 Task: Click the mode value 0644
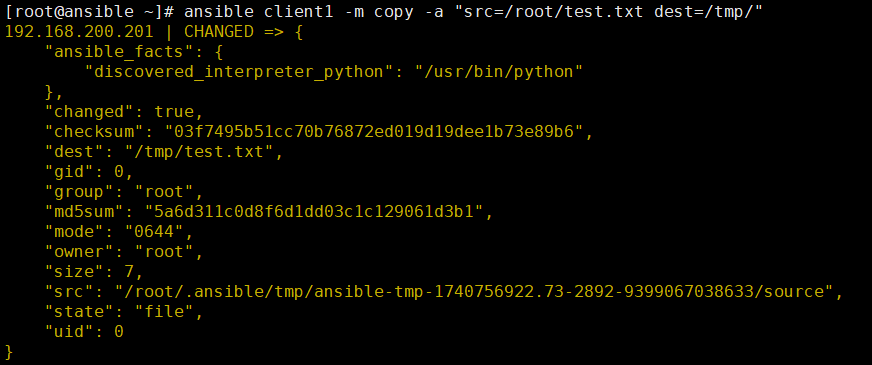[x=154, y=232]
